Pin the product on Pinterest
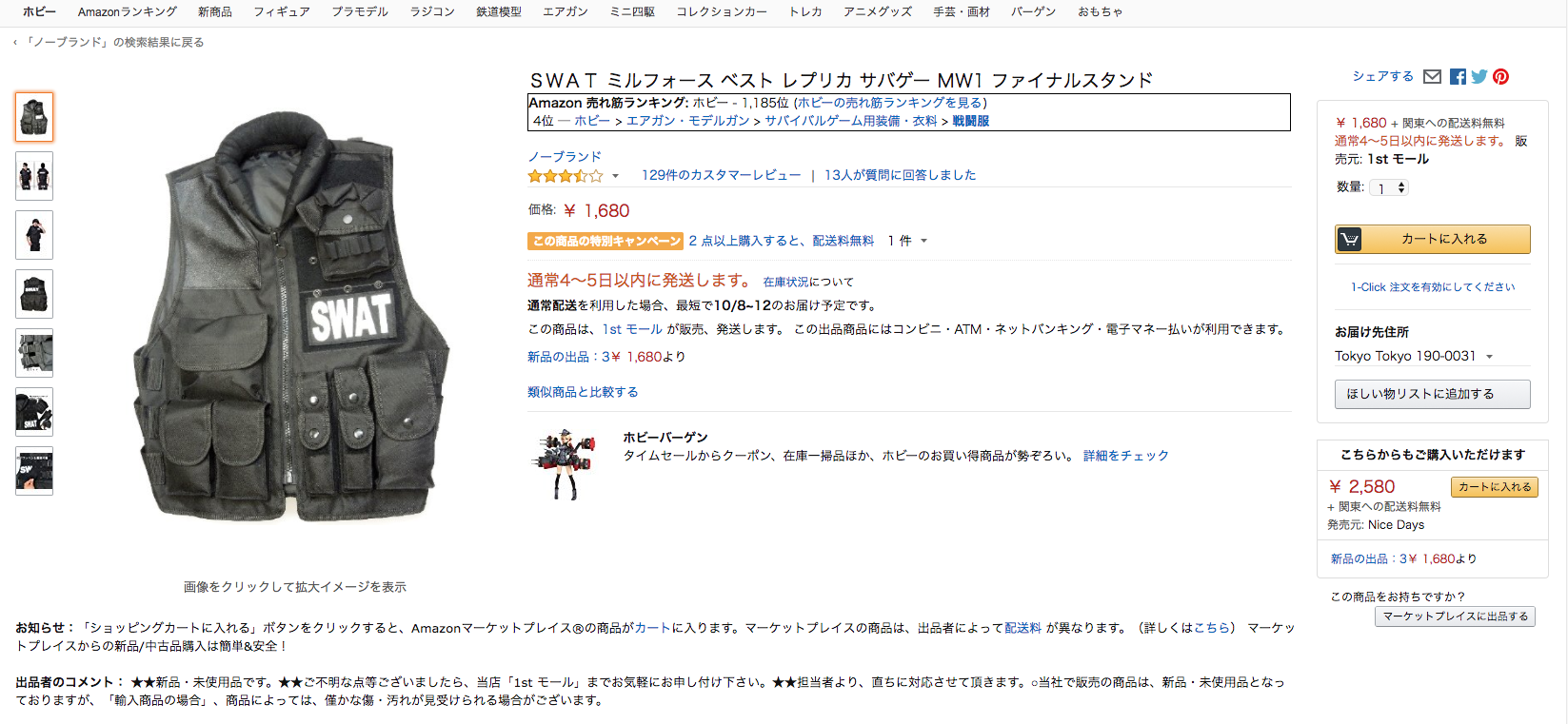The image size is (1568, 724). click(x=1500, y=77)
